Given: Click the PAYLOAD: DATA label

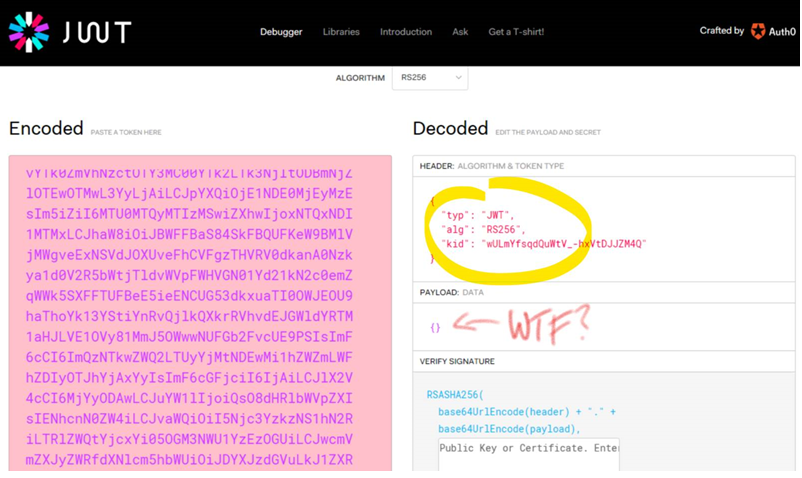Looking at the screenshot, I should (451, 292).
